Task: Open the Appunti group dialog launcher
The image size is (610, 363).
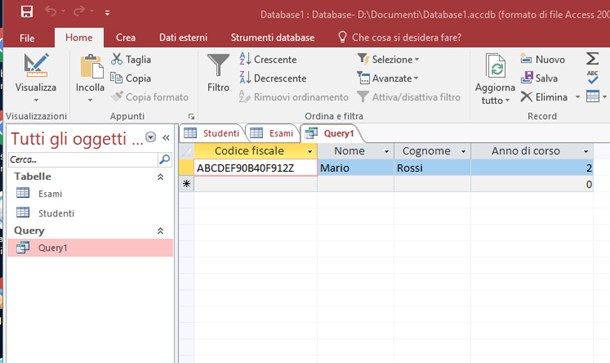Action: (x=191, y=116)
